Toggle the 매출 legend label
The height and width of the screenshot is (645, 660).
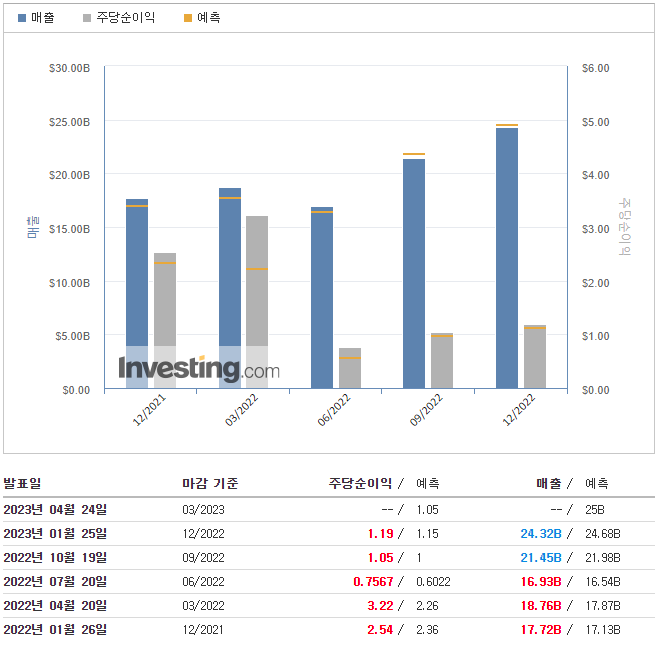tap(43, 18)
